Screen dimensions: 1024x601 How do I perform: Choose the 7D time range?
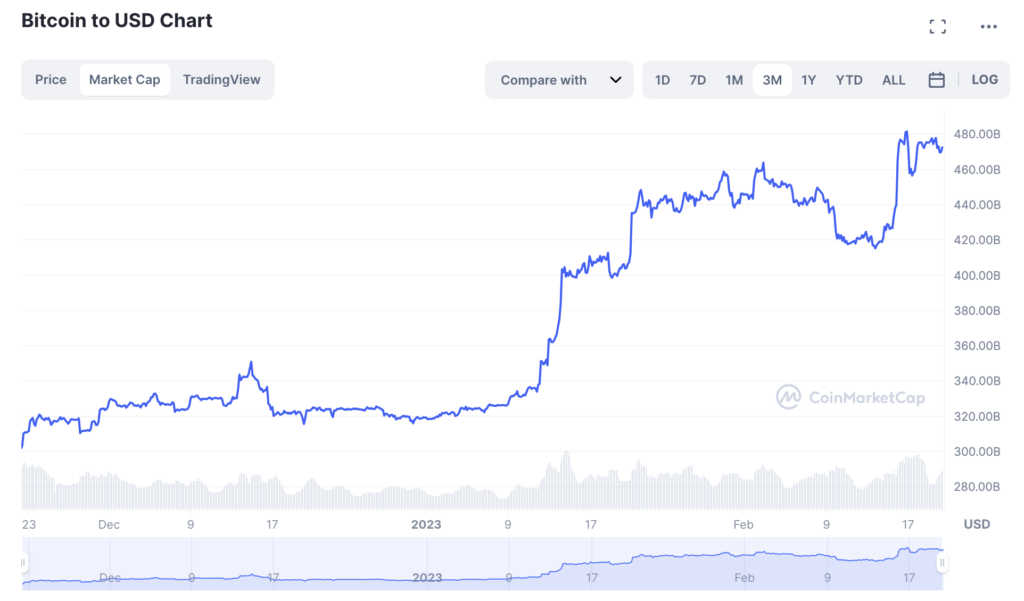697,80
